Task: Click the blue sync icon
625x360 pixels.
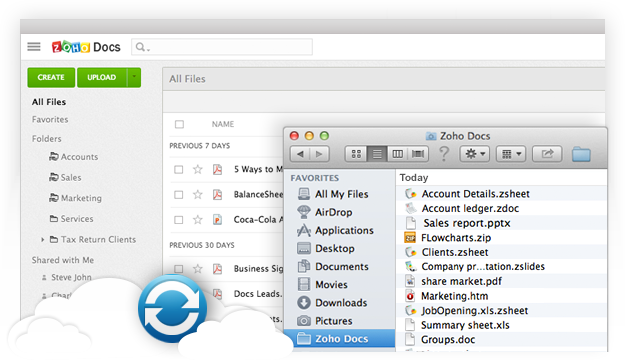Action: (173, 308)
